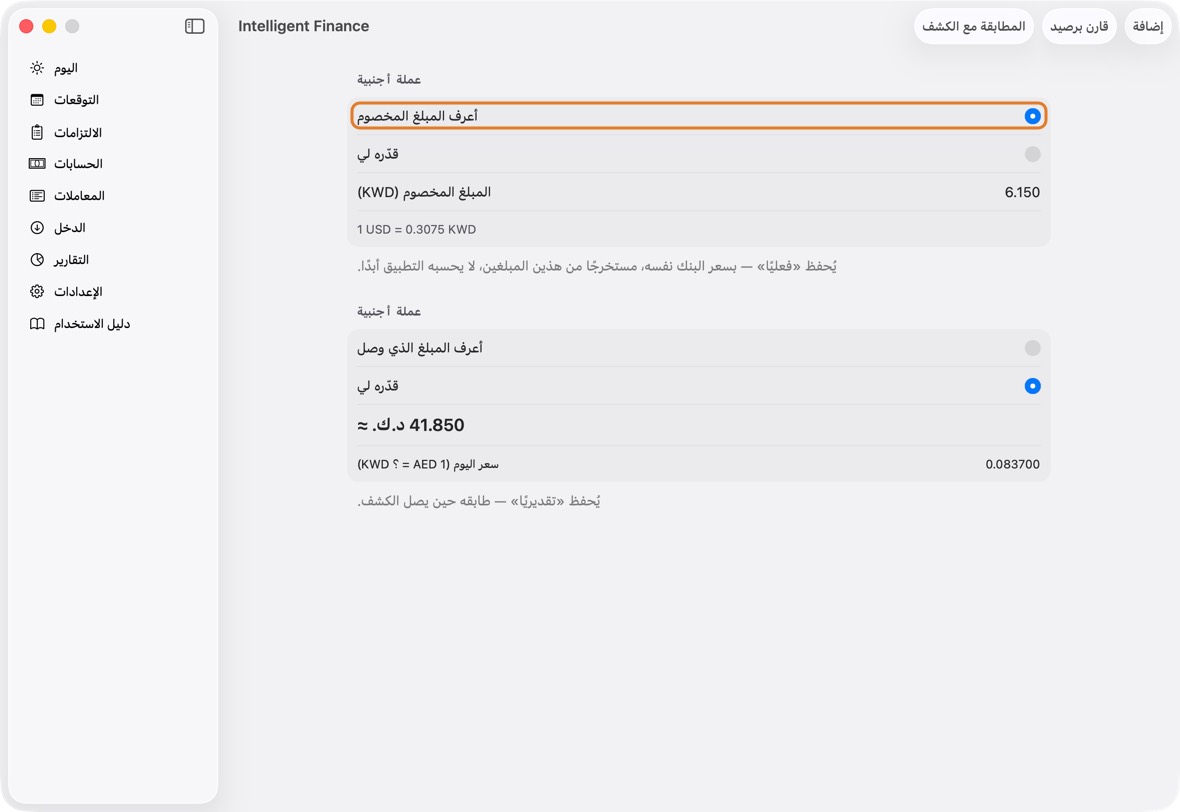Click the clipboard icon beside الالتزامات

[x=37, y=132]
